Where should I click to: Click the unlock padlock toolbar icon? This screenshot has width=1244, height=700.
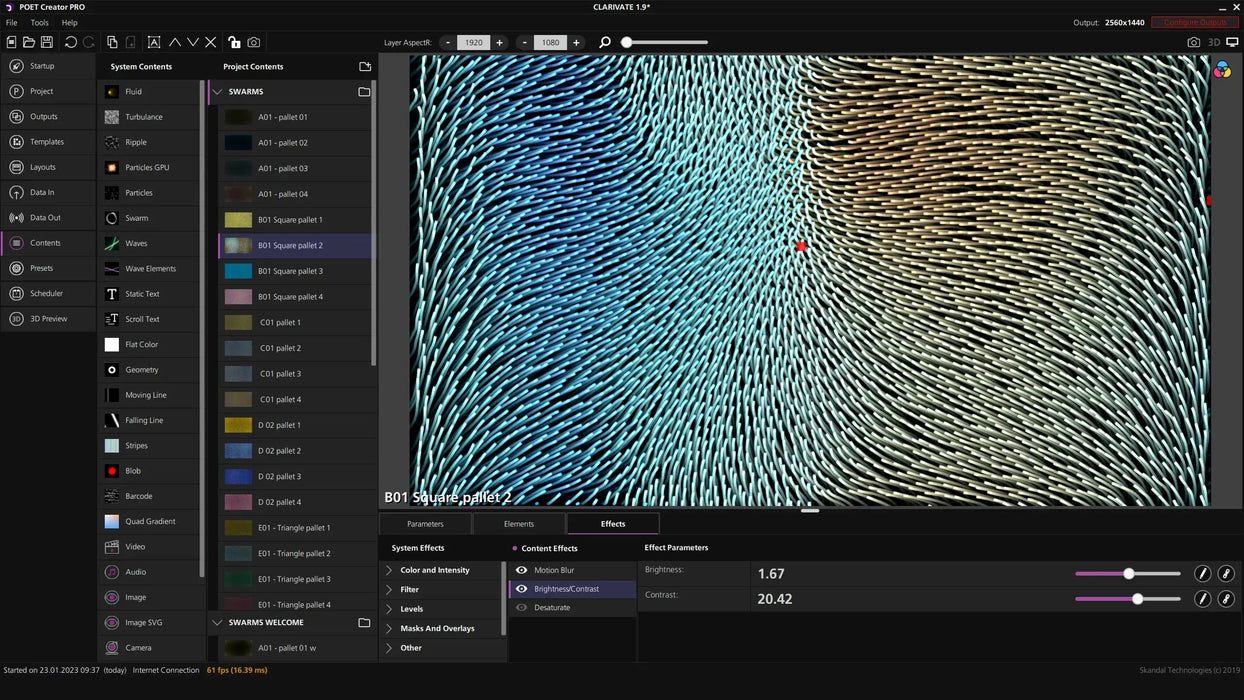point(233,43)
